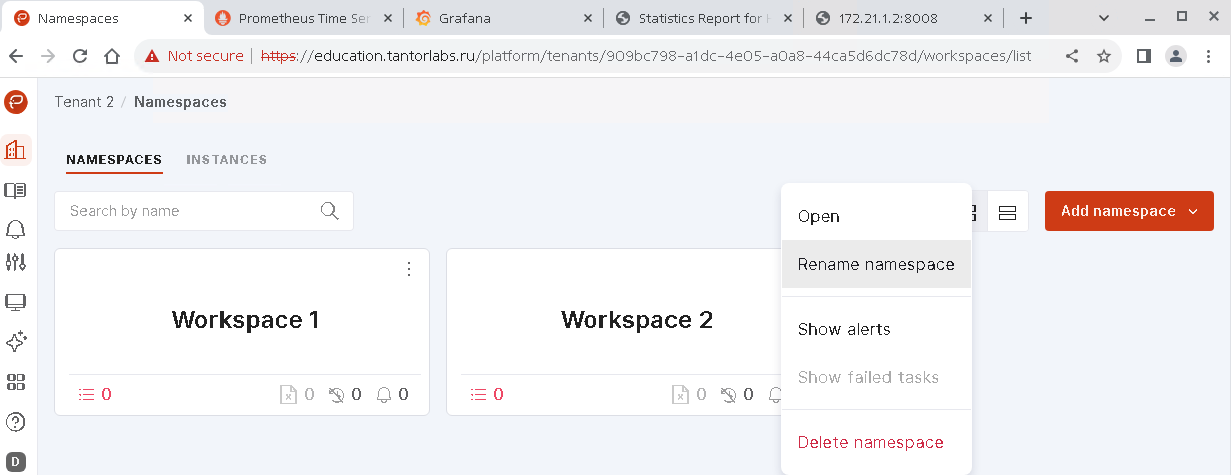Click the Search by name field
The width and height of the screenshot is (1231, 475).
(190, 211)
